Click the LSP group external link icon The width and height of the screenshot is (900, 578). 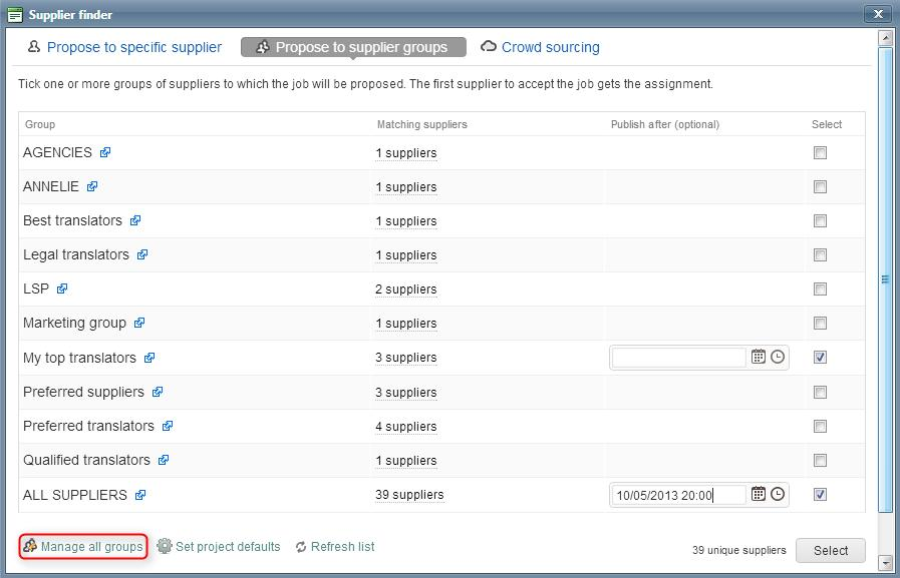(62, 289)
